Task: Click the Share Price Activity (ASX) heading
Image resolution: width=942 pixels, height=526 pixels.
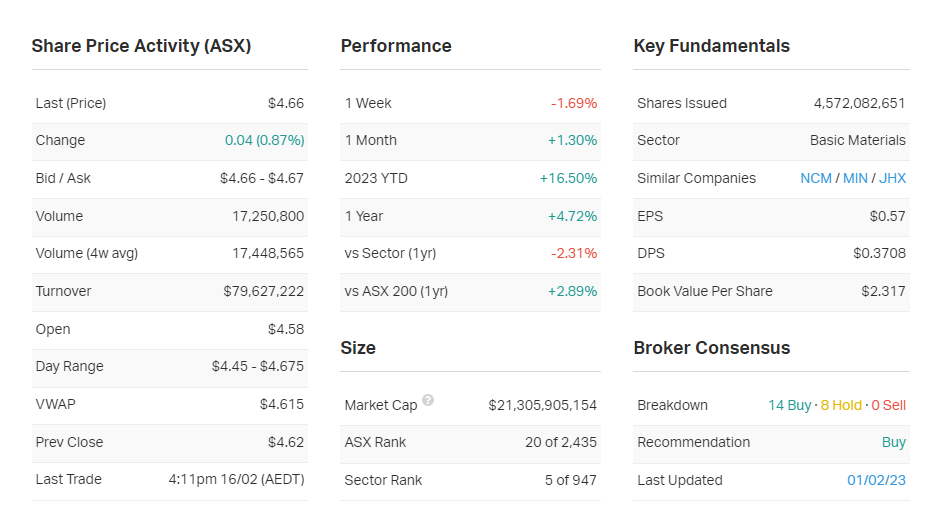Action: tap(141, 46)
